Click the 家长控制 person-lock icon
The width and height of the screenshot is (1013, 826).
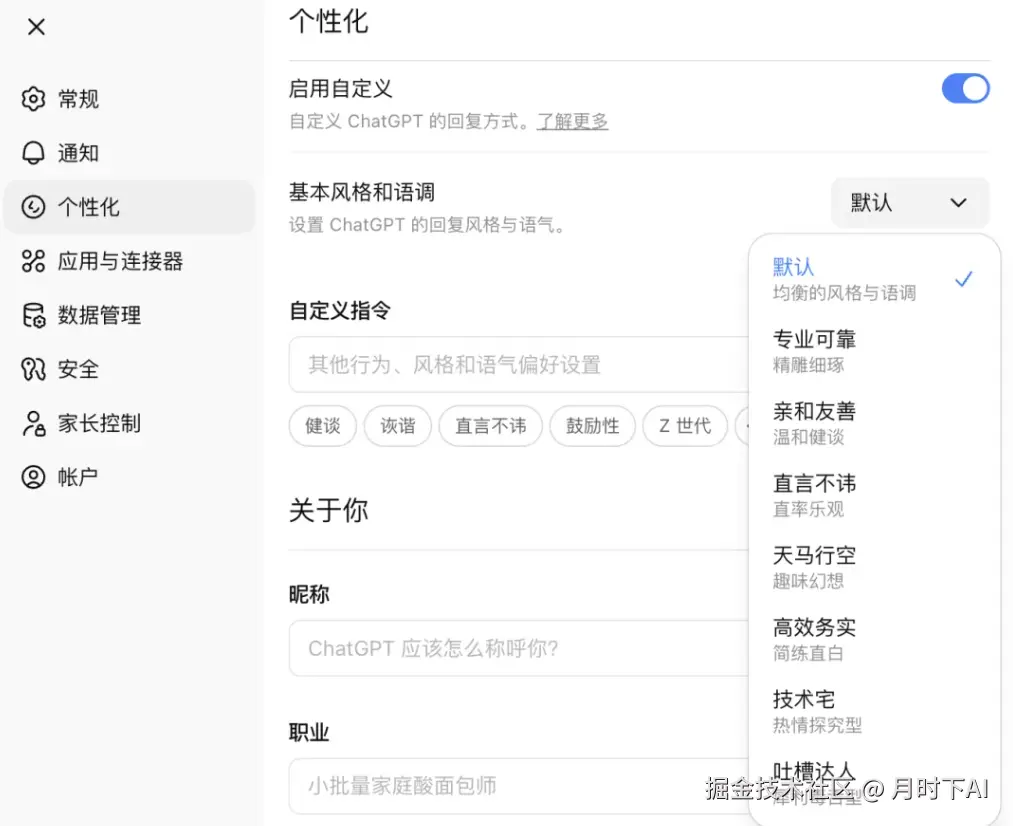point(34,423)
